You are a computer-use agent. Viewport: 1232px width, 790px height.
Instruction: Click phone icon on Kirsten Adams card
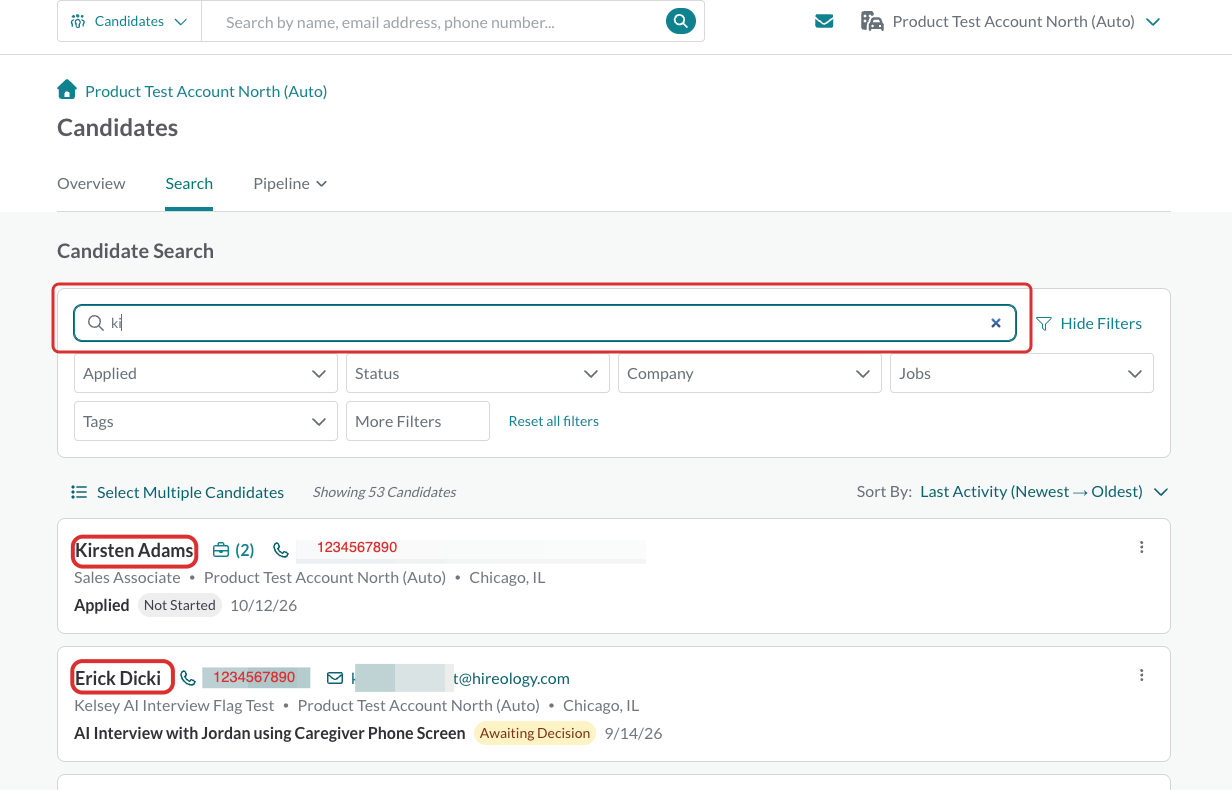281,550
